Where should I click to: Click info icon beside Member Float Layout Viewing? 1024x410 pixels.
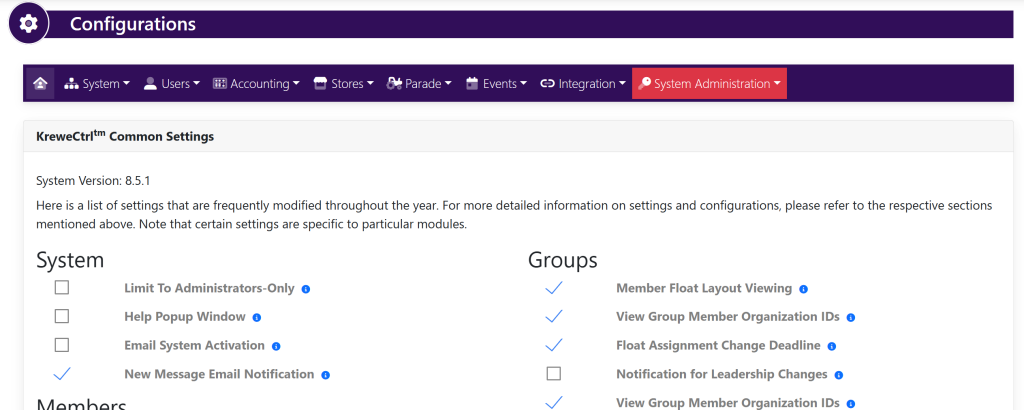pyautogui.click(x=803, y=289)
